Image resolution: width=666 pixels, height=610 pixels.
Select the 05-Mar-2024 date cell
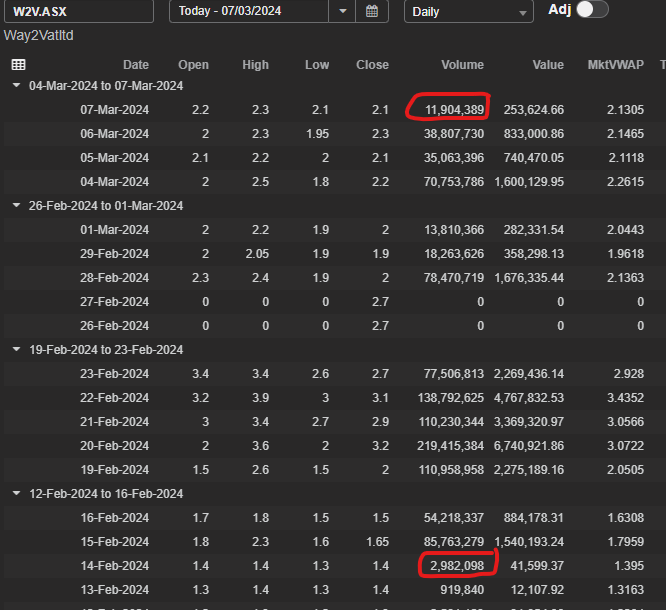coord(114,158)
